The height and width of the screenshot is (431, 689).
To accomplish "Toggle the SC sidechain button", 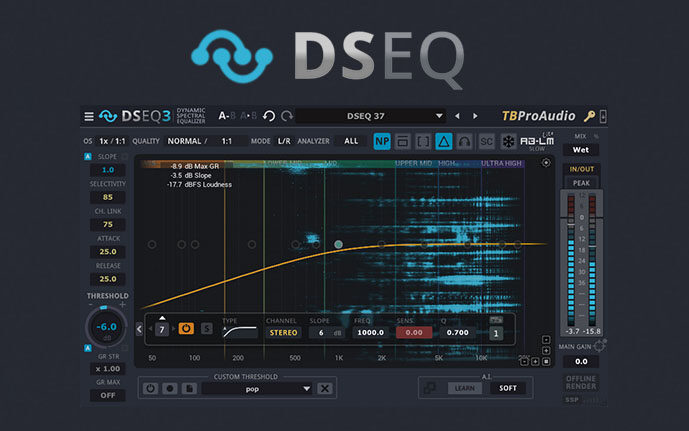I will 488,142.
